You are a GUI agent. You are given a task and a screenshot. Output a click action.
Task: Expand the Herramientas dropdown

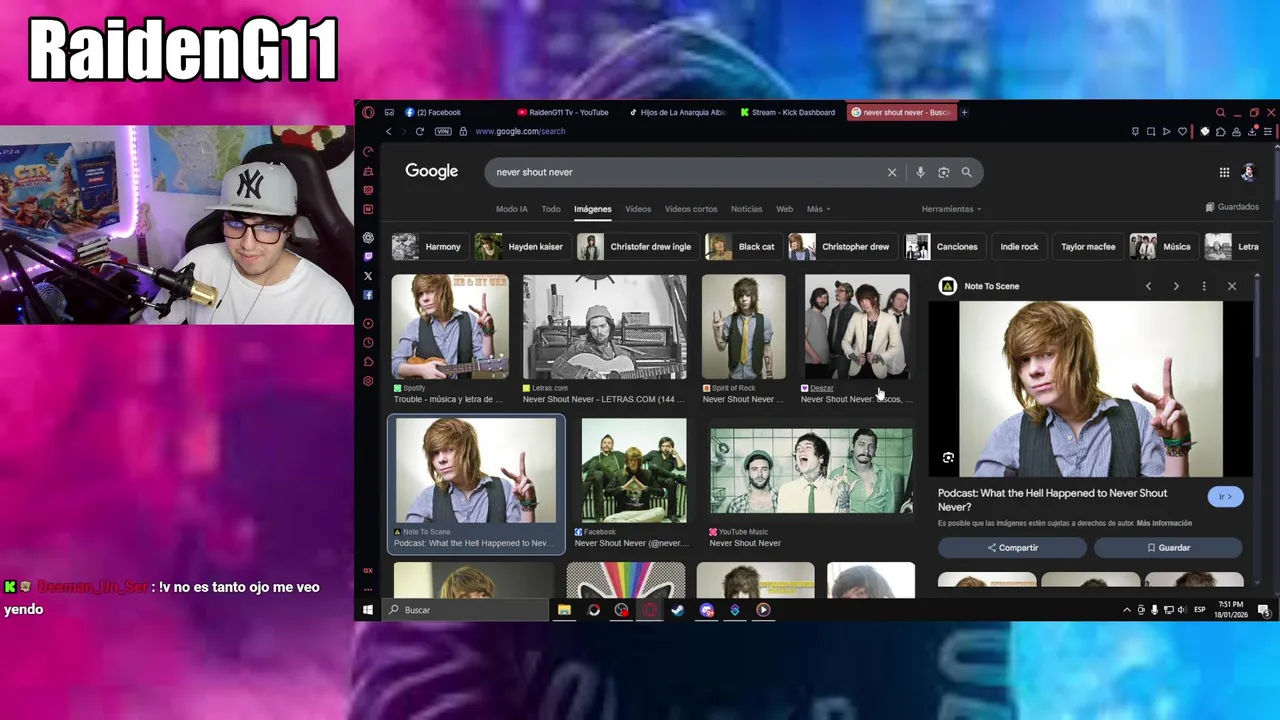coord(951,209)
